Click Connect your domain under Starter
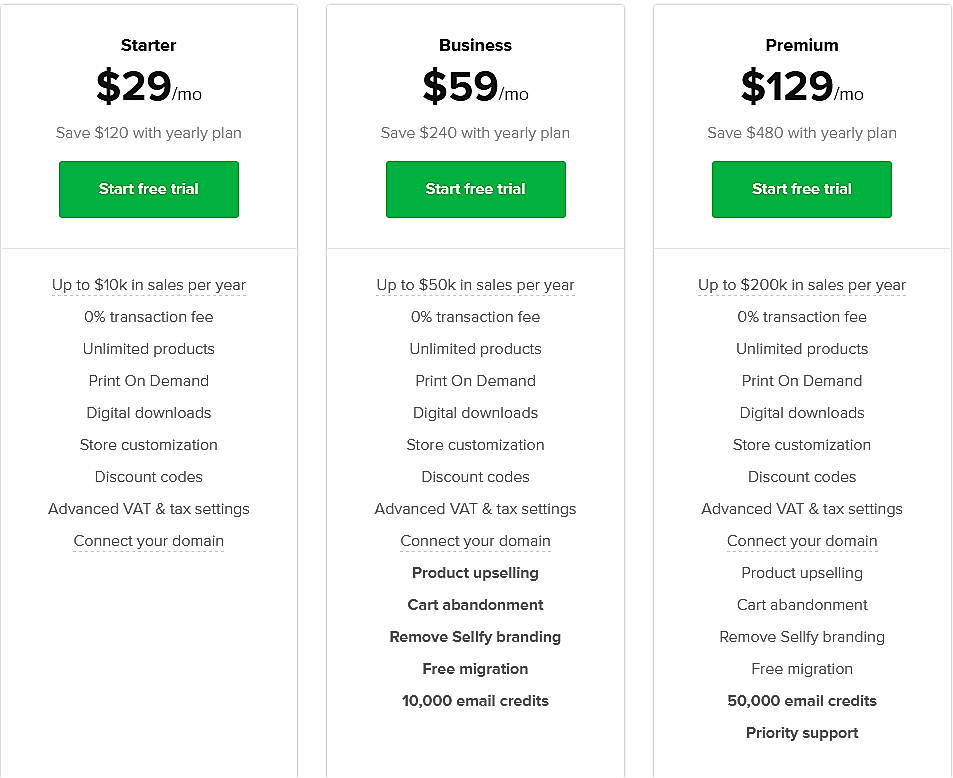The height and width of the screenshot is (778, 953). (148, 540)
